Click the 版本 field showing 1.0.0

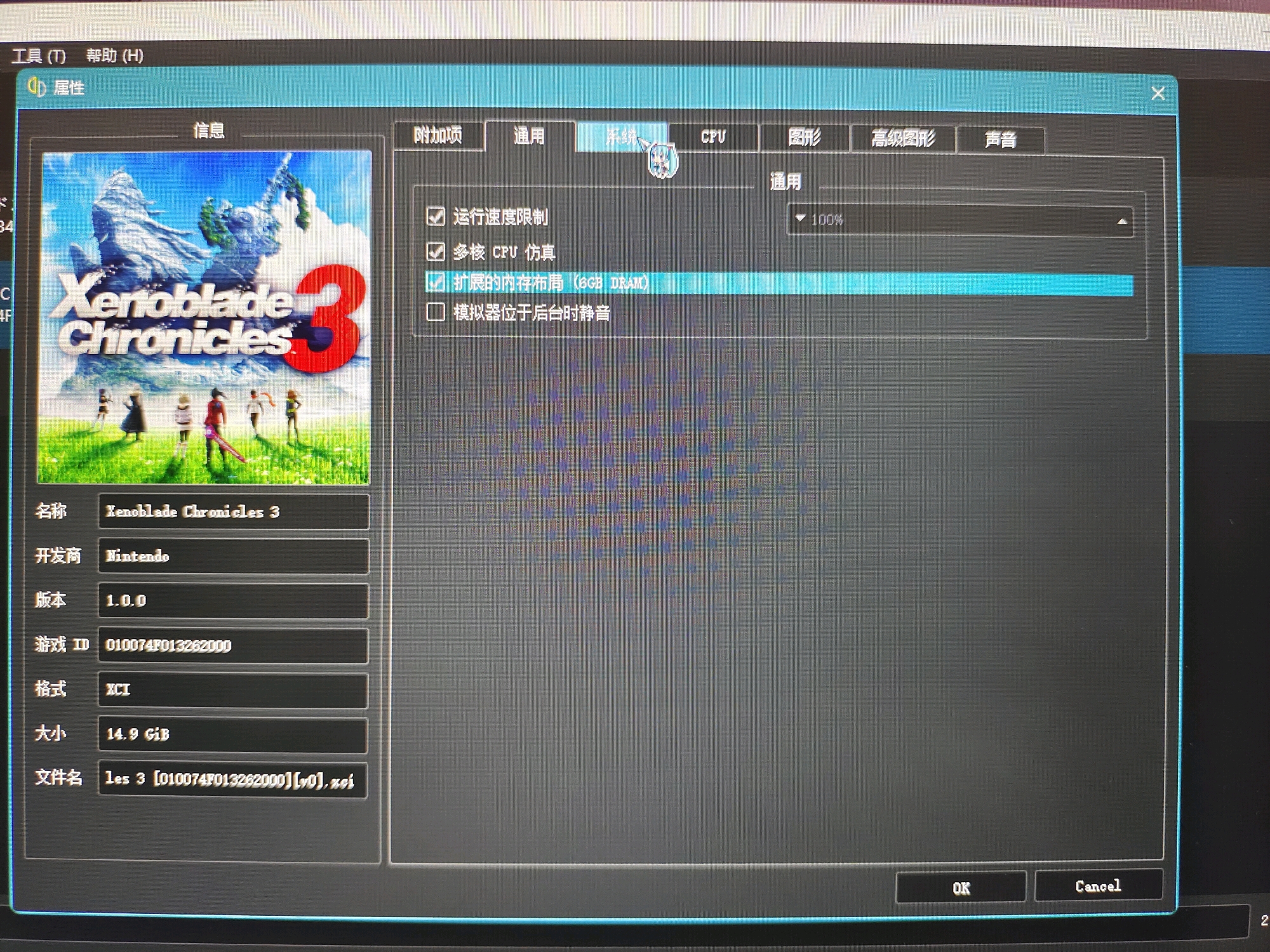click(x=233, y=600)
